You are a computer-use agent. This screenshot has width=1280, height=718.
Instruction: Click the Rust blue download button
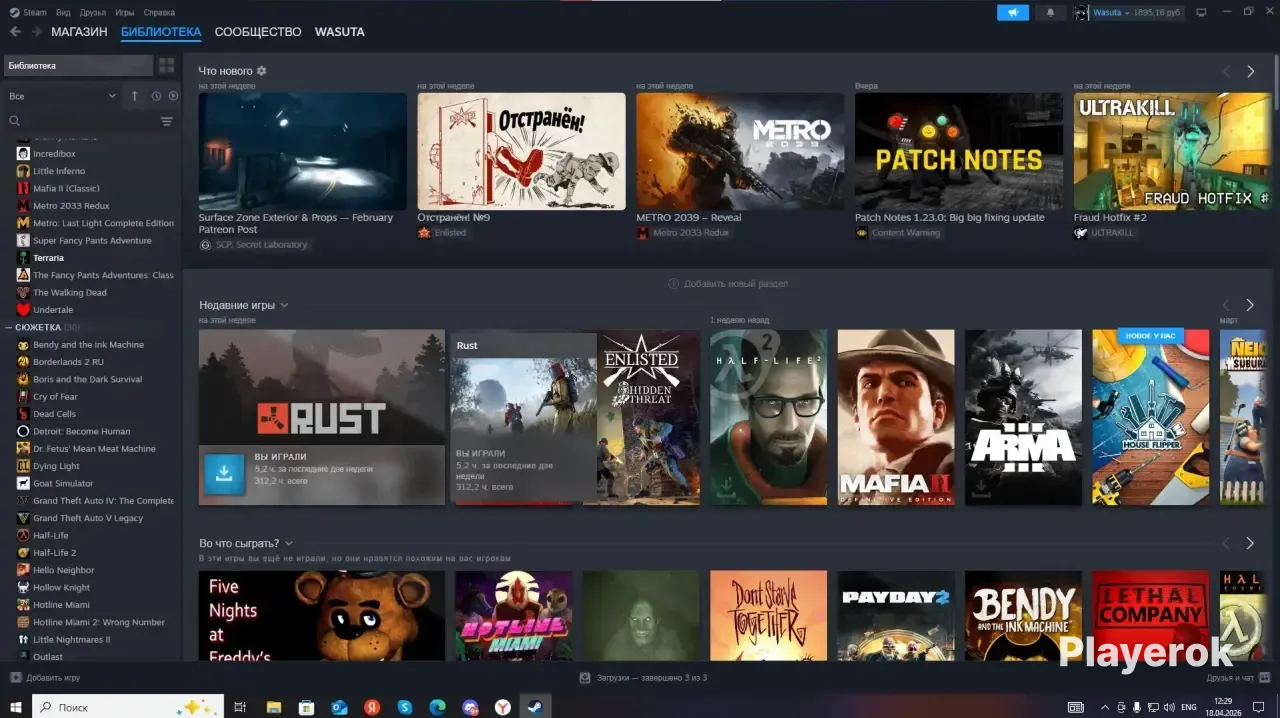point(224,474)
